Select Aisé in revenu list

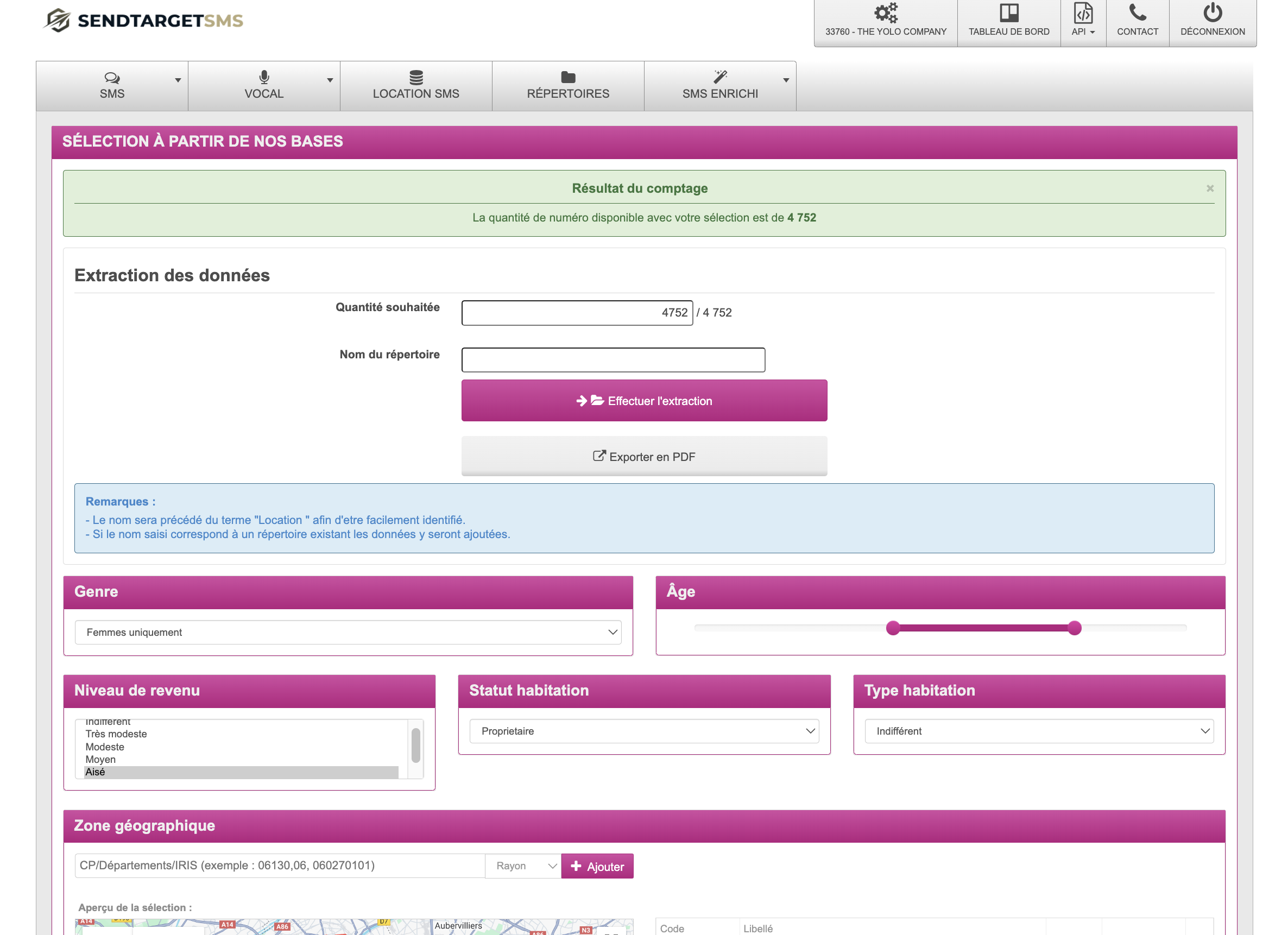coord(241,772)
